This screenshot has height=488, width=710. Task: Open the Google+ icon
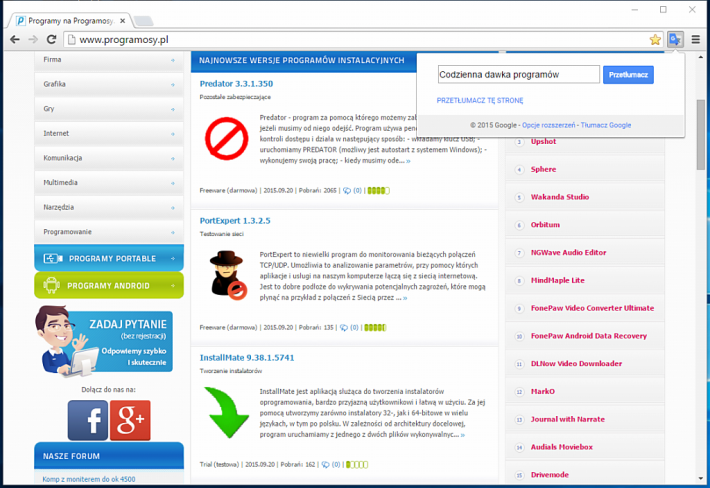pos(130,420)
